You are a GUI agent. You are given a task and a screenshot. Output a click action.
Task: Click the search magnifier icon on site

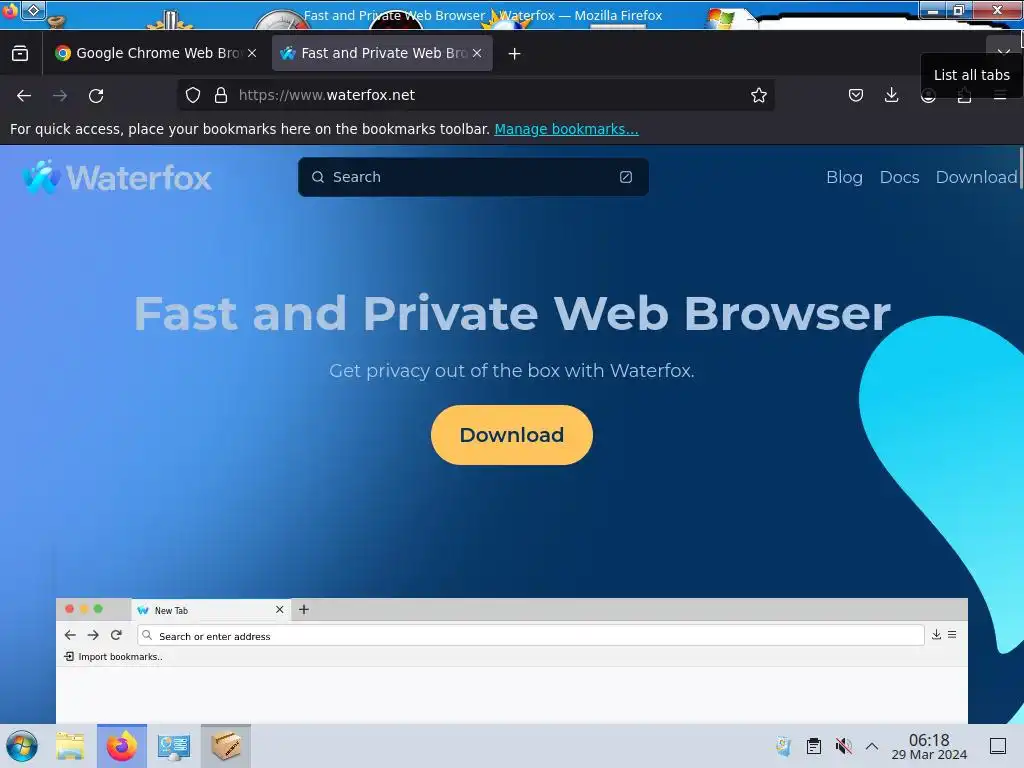click(x=318, y=177)
